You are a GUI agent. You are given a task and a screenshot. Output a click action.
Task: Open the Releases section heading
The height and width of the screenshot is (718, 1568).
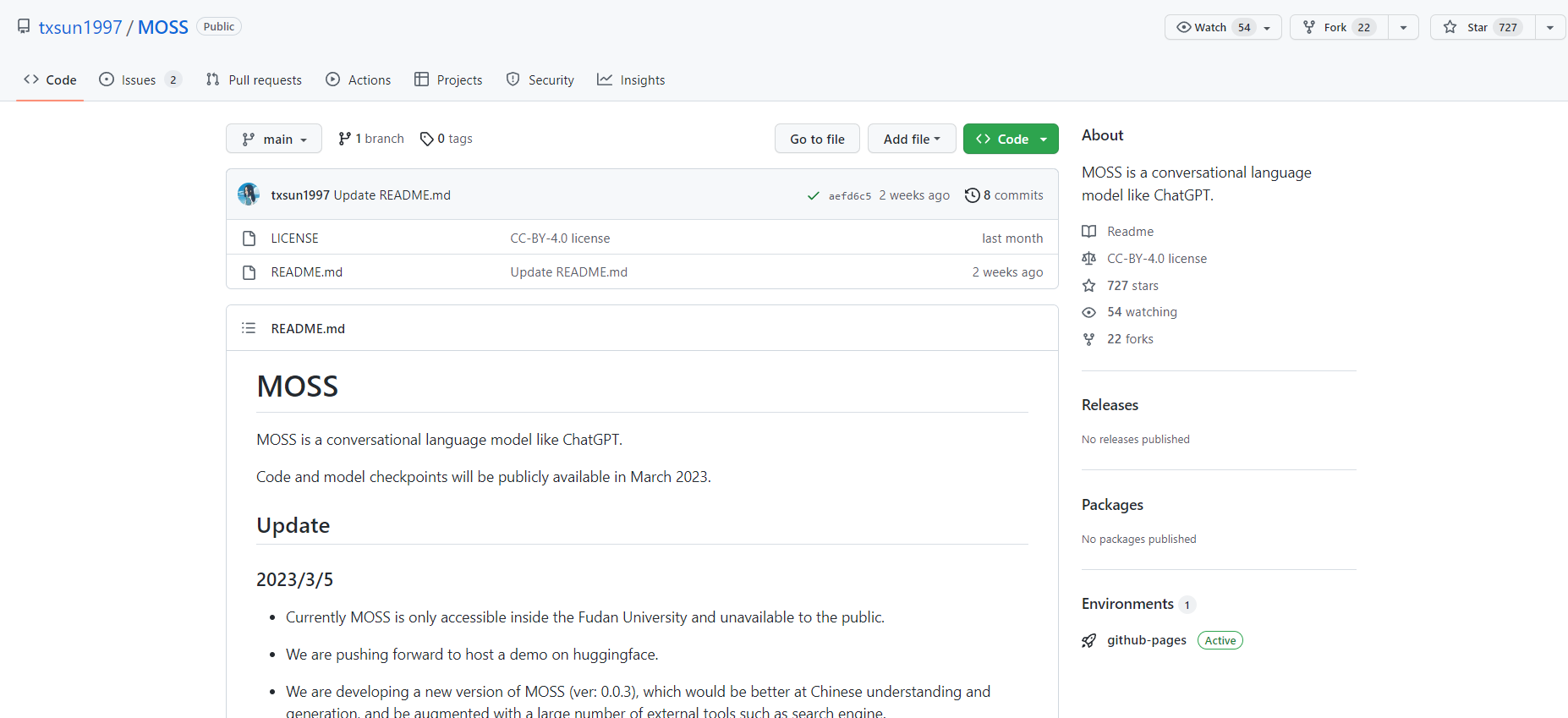point(1110,405)
